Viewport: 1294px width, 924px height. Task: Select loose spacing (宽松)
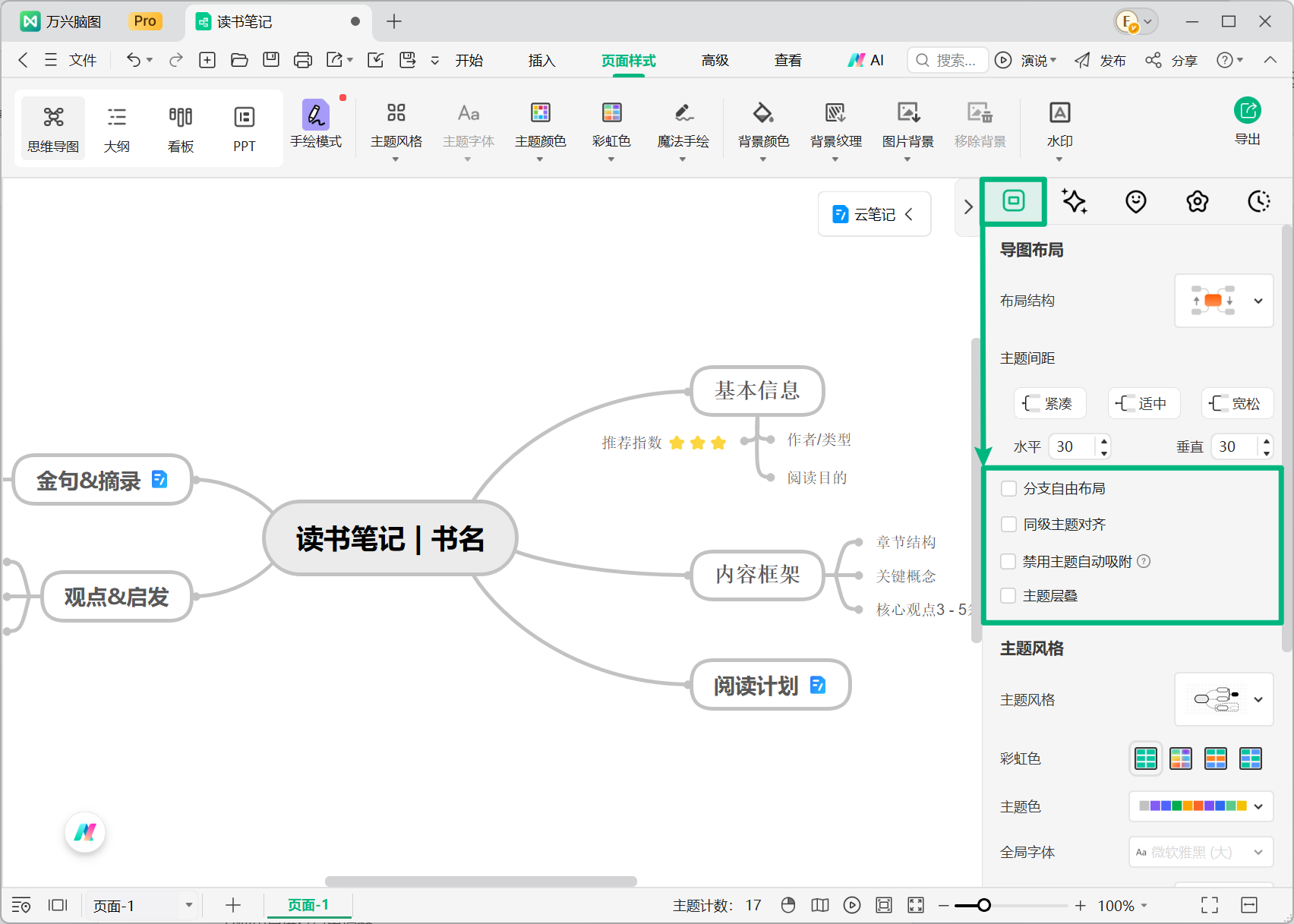[1237, 403]
